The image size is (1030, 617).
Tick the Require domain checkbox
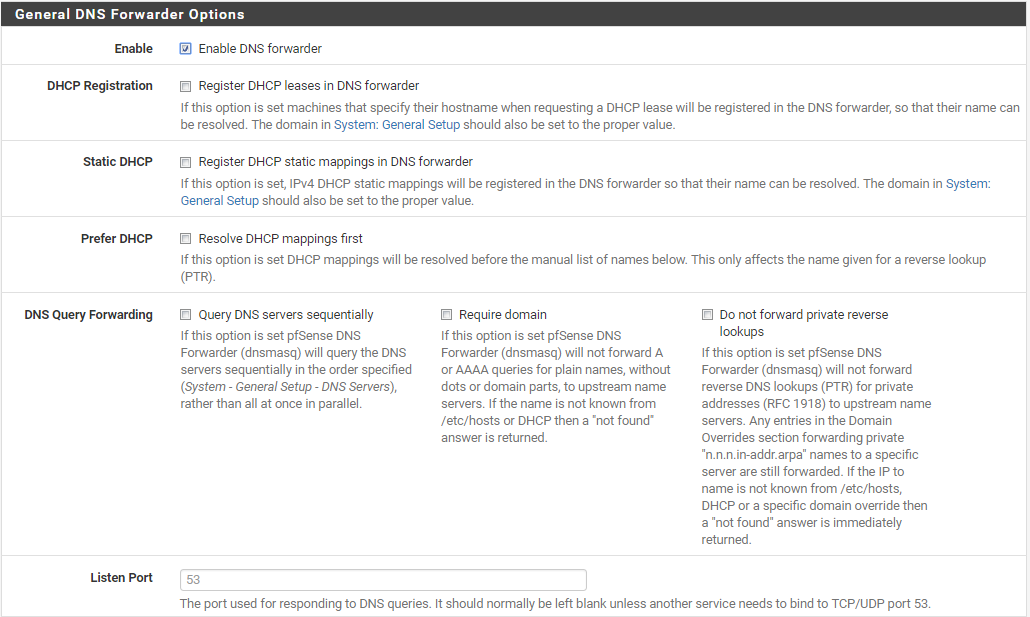(447, 315)
